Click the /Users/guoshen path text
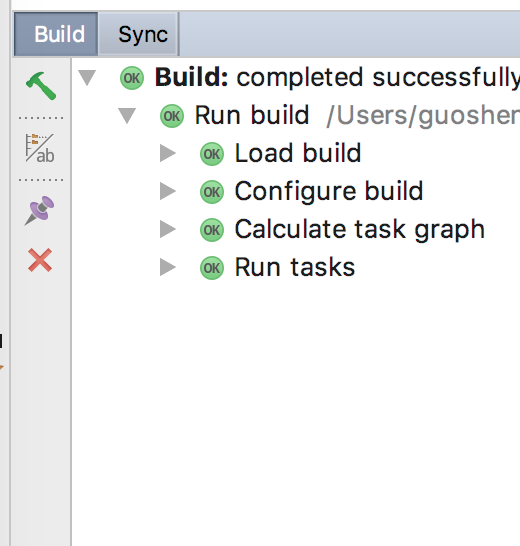 [x=423, y=116]
